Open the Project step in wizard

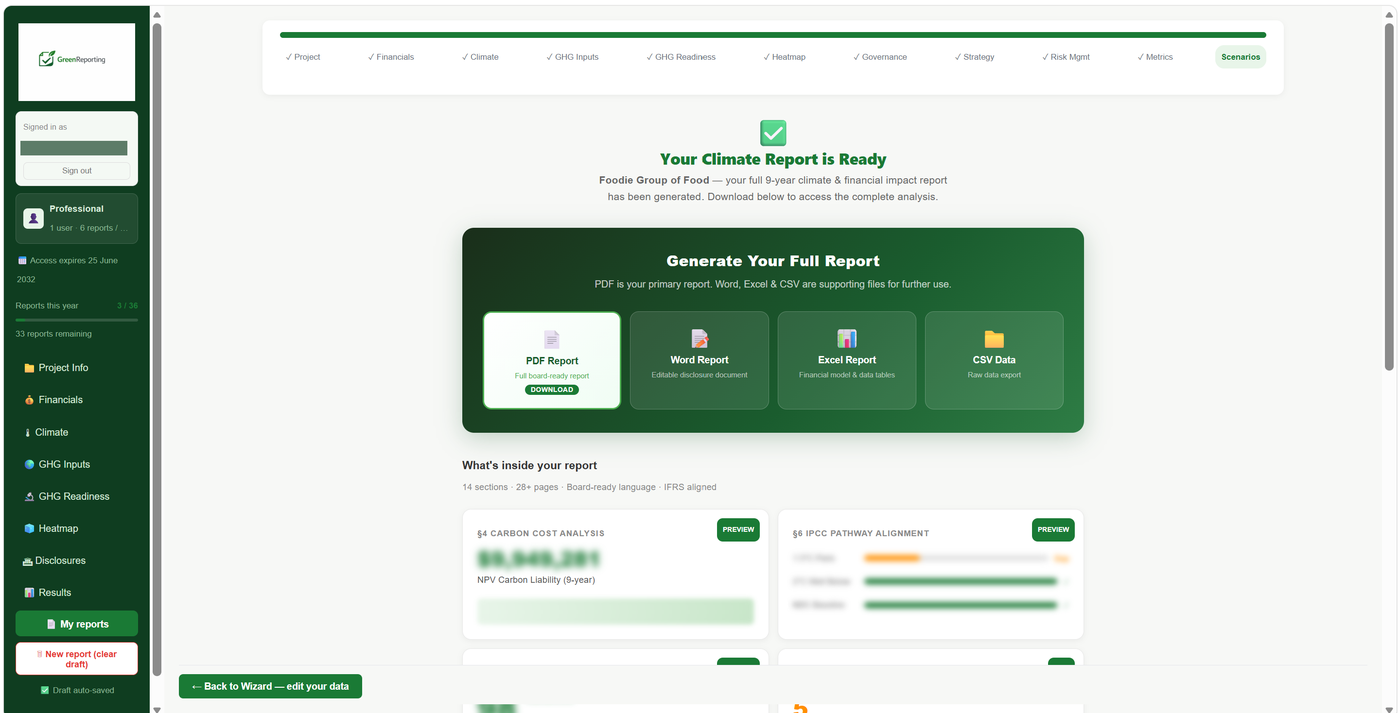point(303,57)
